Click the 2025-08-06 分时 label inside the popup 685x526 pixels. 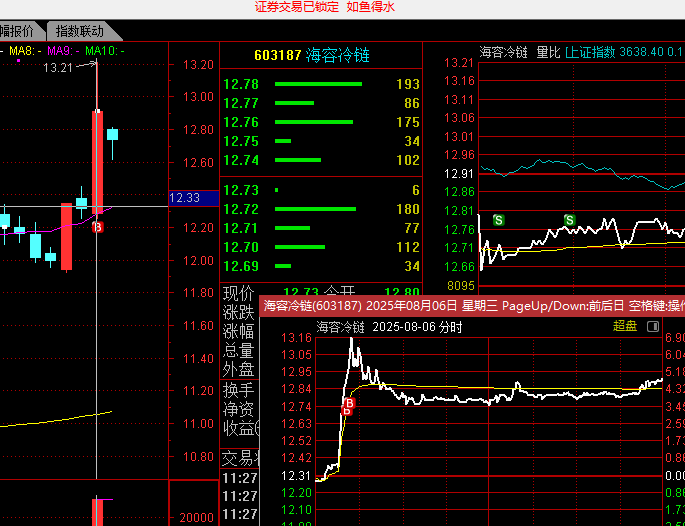(x=417, y=327)
